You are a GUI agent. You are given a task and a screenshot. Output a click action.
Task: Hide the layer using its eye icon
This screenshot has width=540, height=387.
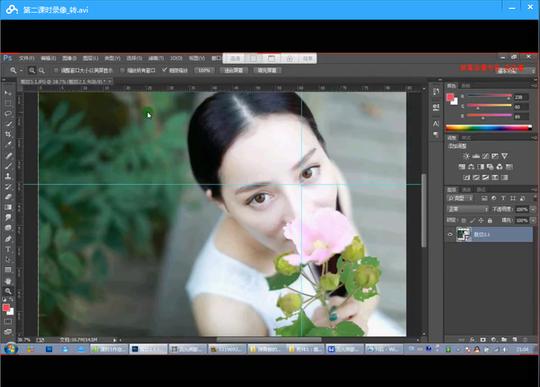[450, 234]
